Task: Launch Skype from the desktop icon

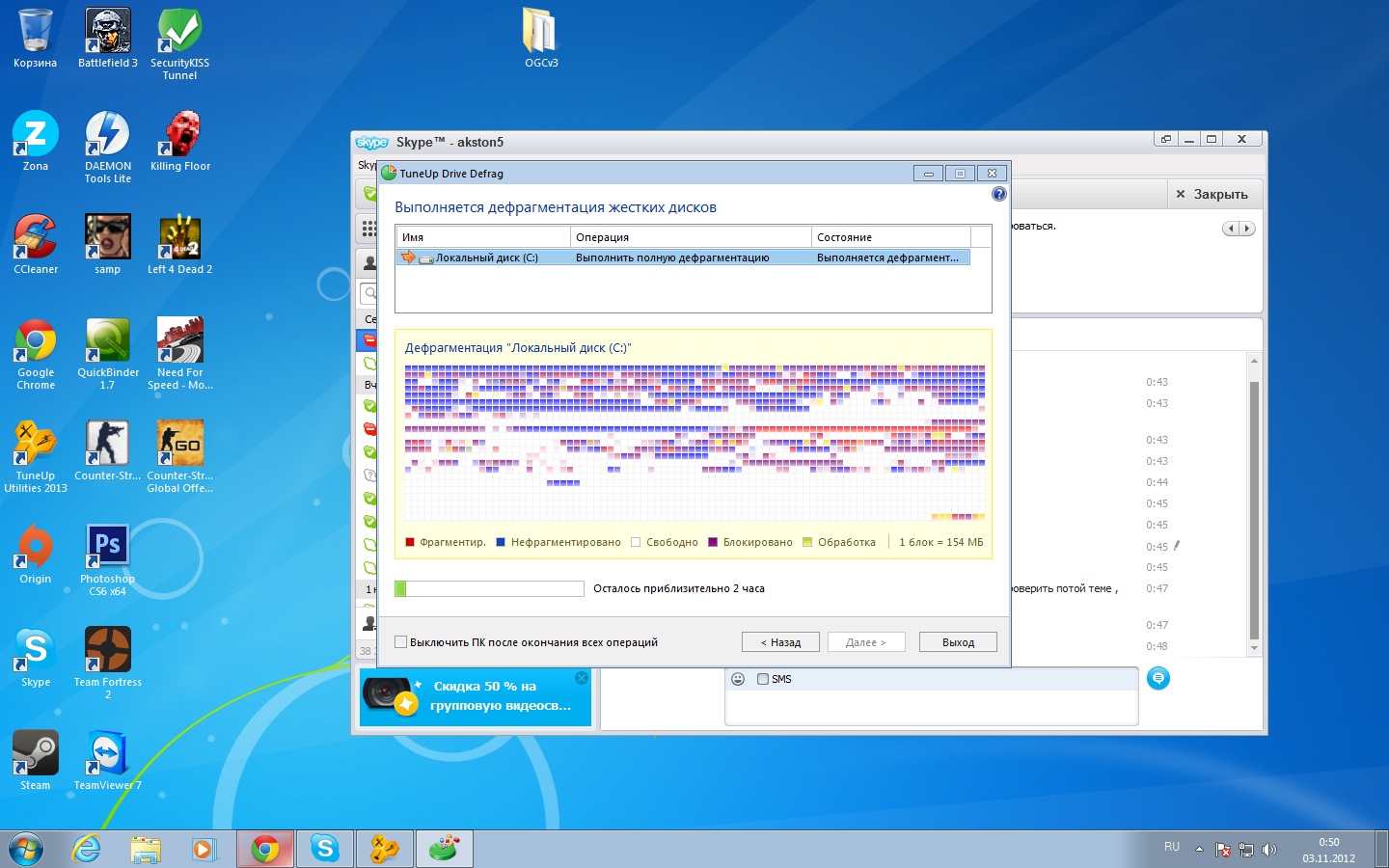Action: [x=35, y=658]
